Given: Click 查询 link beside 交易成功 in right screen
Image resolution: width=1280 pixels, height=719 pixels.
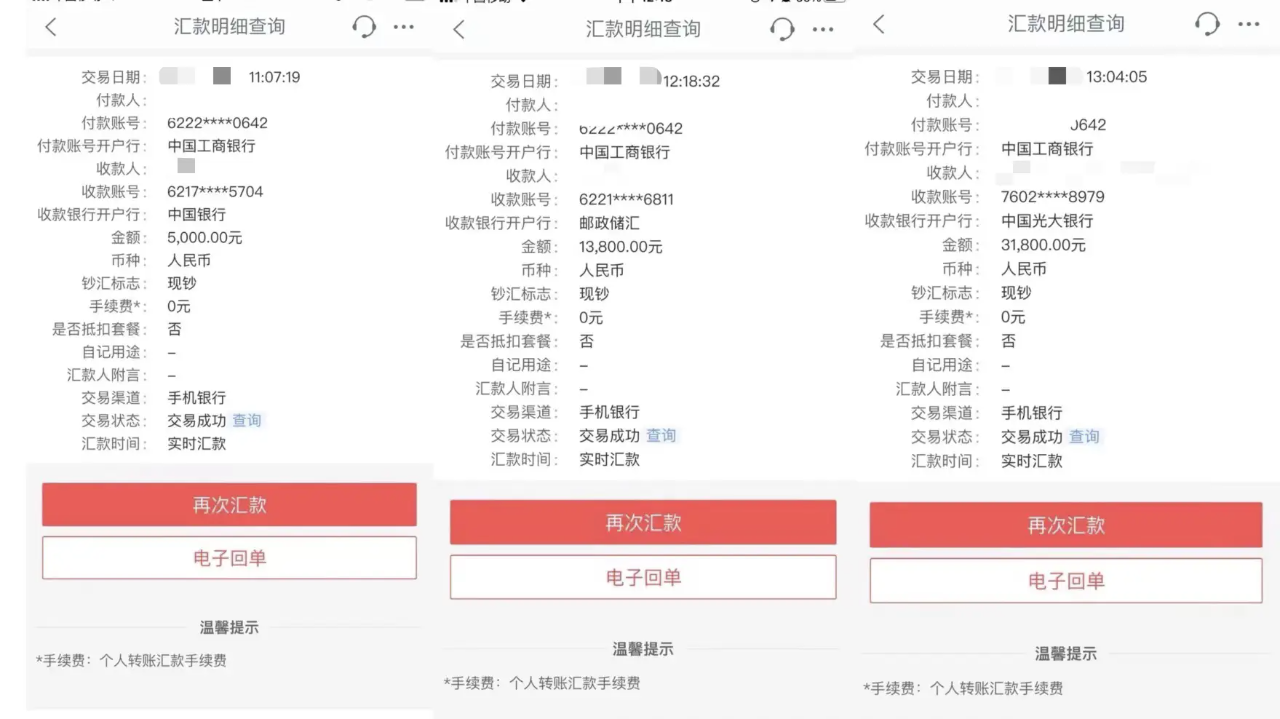Looking at the screenshot, I should pos(1084,437).
